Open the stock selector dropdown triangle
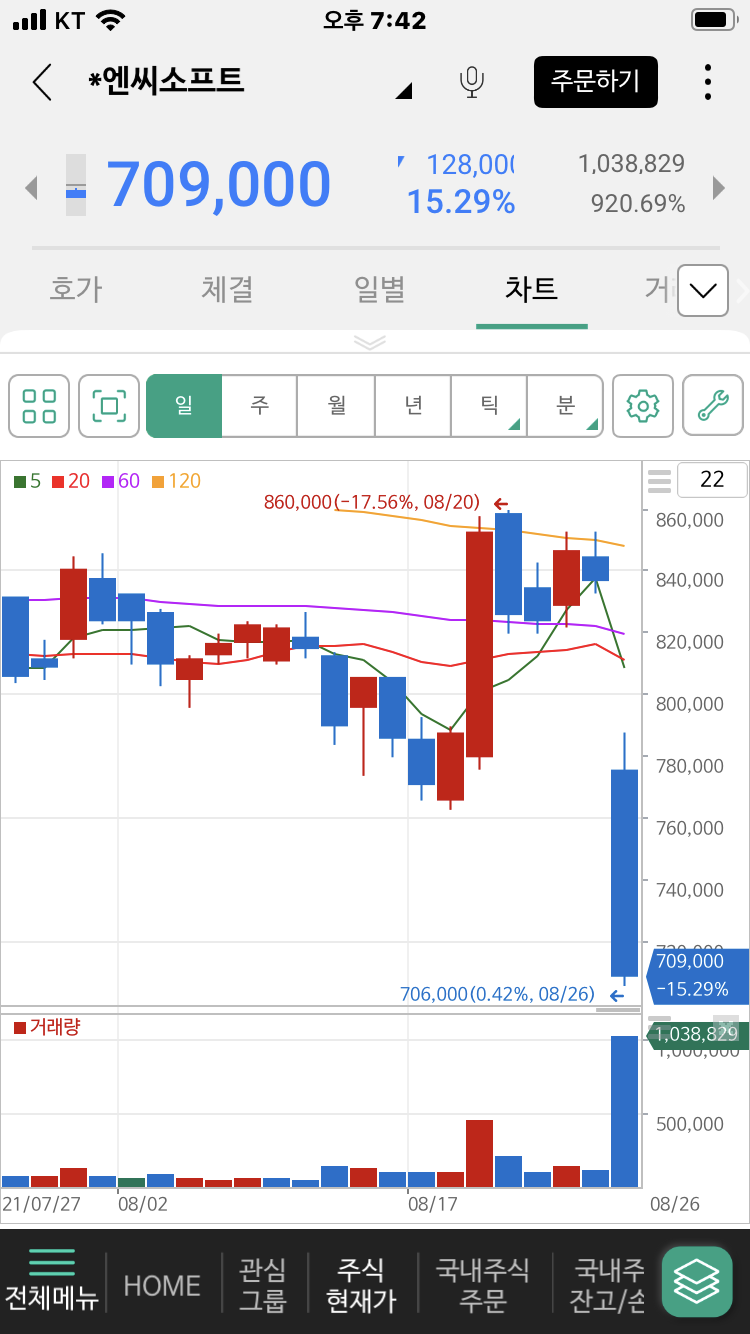The height and width of the screenshot is (1334, 750). (x=404, y=92)
